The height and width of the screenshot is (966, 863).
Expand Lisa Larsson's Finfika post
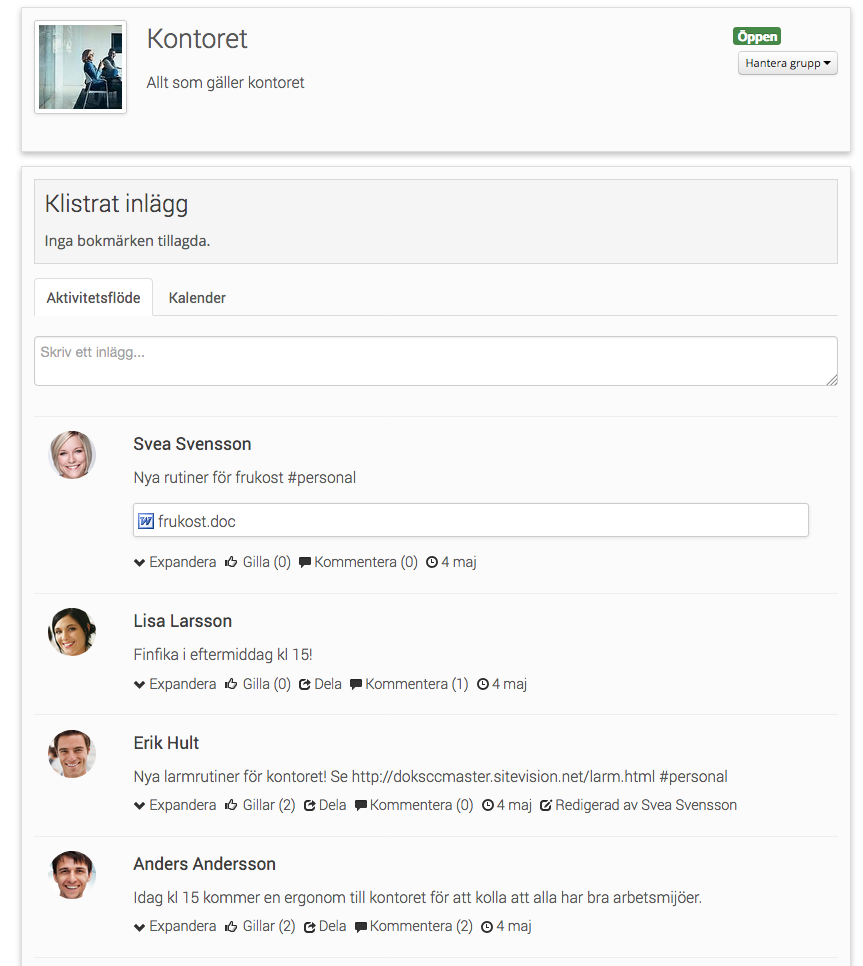[x=175, y=684]
